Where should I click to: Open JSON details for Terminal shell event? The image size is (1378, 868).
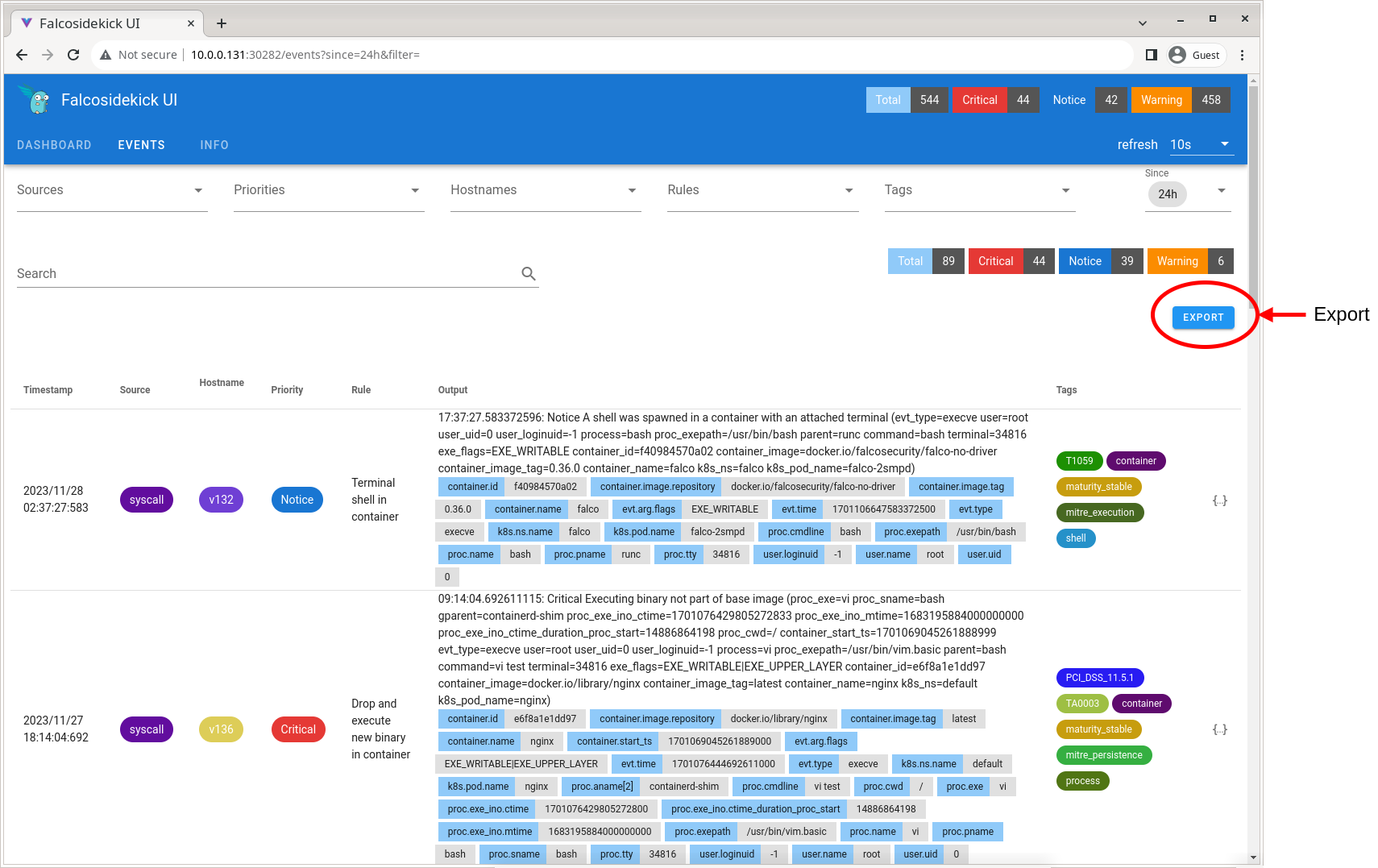pyautogui.click(x=1220, y=500)
